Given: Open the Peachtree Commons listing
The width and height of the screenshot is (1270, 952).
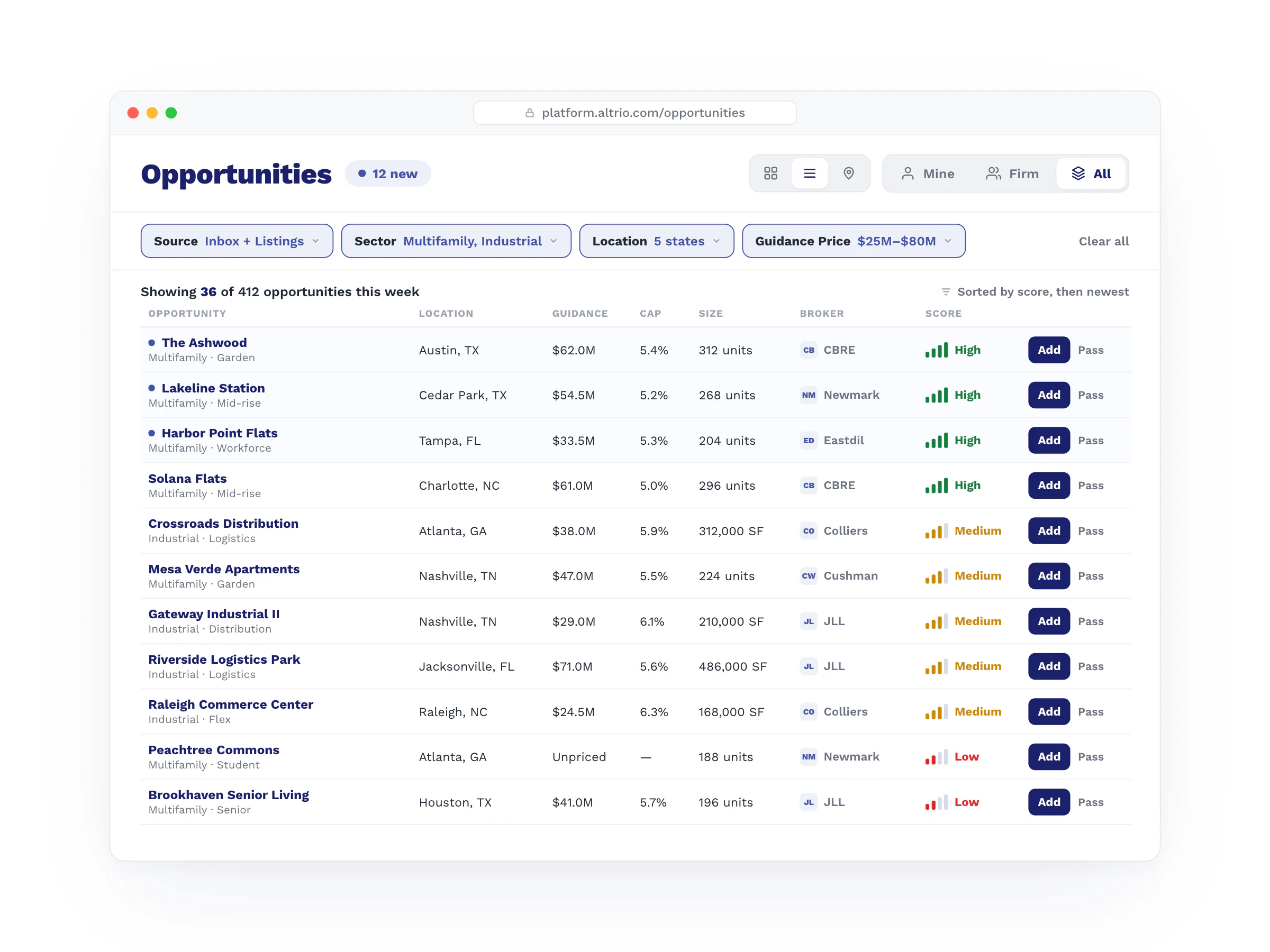Looking at the screenshot, I should point(214,750).
